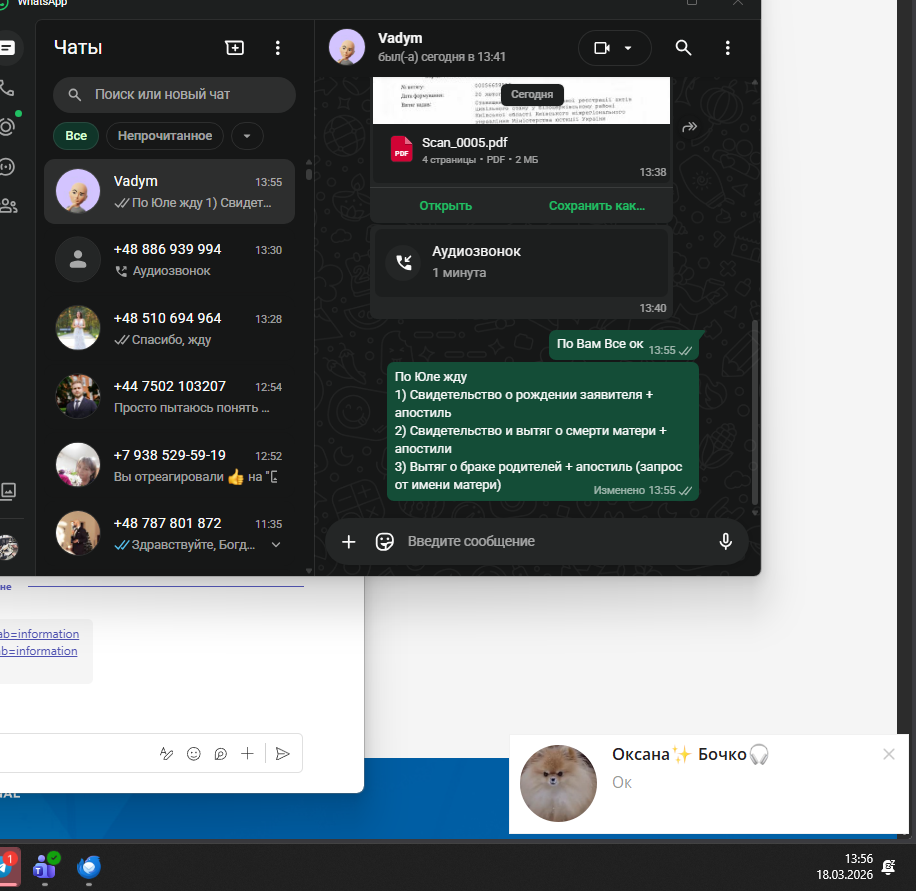Open the Channels icon in WhatsApp sidebar
Screen dimensions: 916x891
[x=7, y=167]
